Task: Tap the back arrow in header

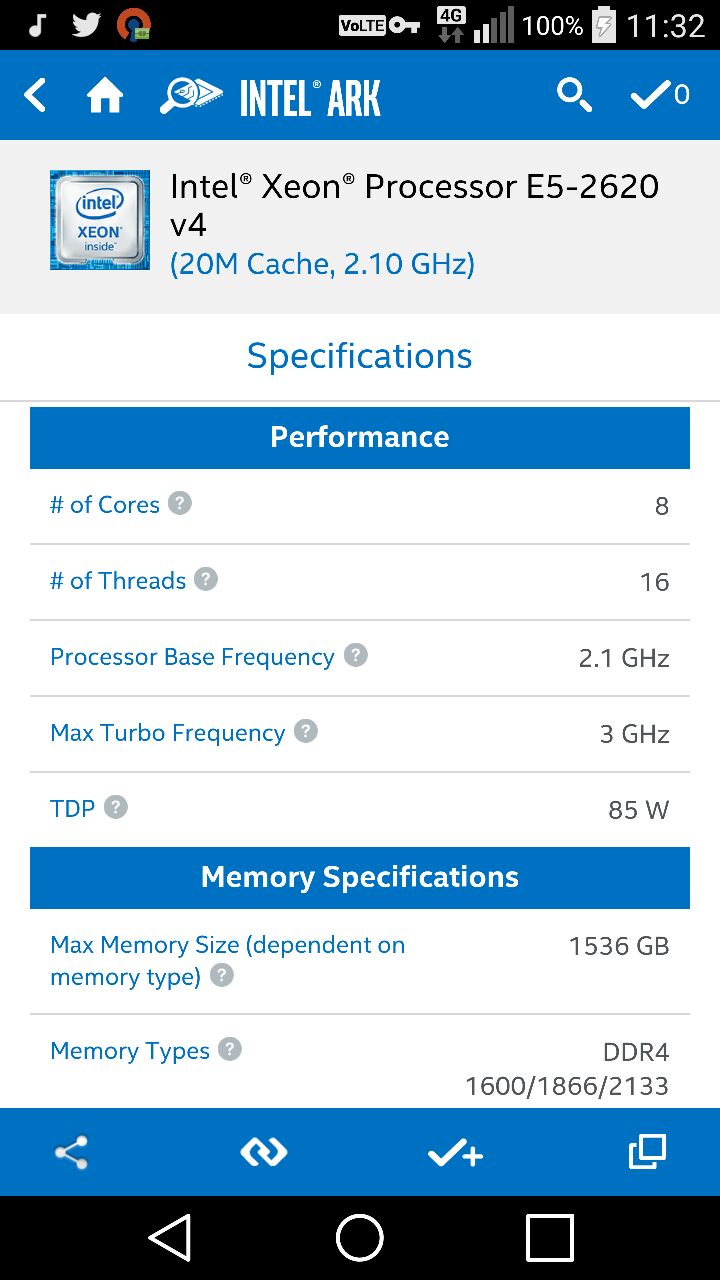Action: pos(35,96)
